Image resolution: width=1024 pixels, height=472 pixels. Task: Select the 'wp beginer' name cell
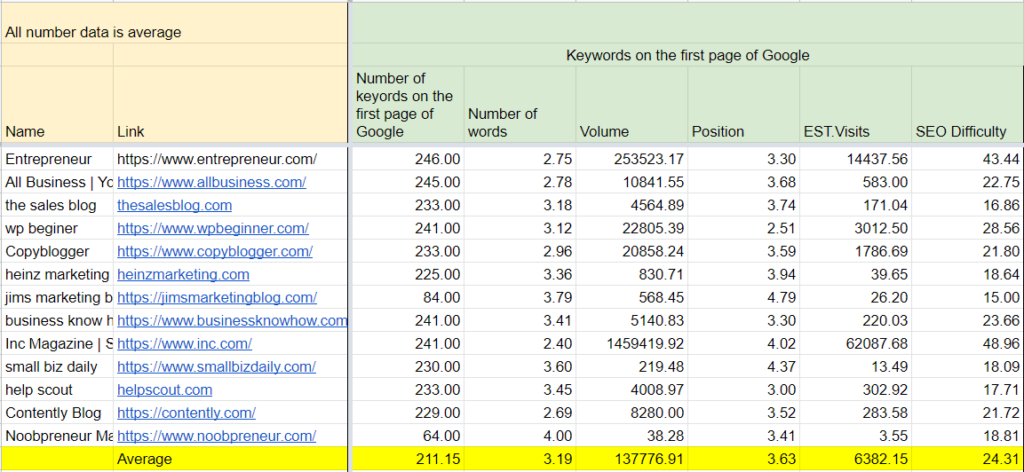pyautogui.click(x=57, y=228)
